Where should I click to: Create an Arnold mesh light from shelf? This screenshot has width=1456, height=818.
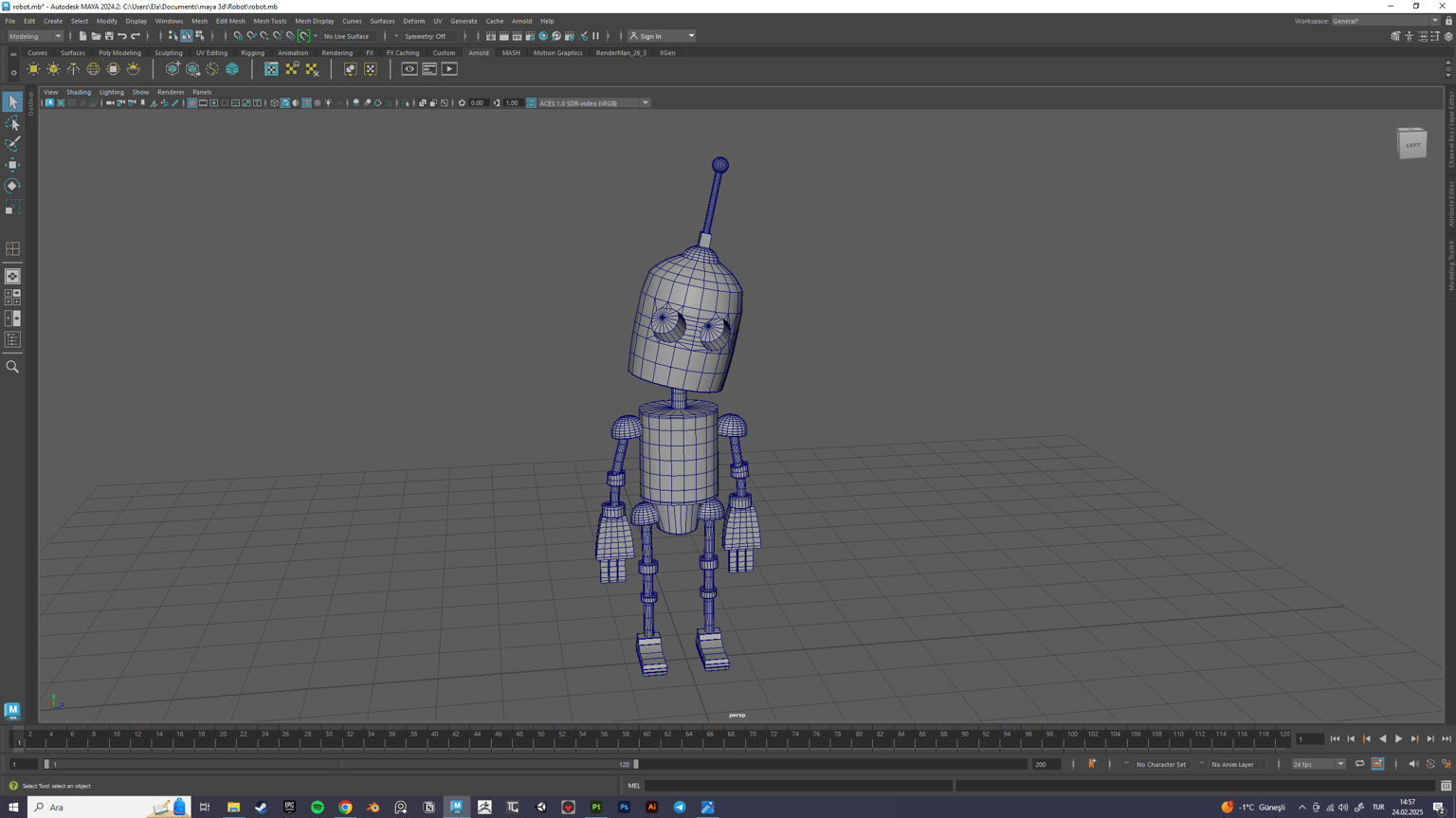click(x=53, y=69)
